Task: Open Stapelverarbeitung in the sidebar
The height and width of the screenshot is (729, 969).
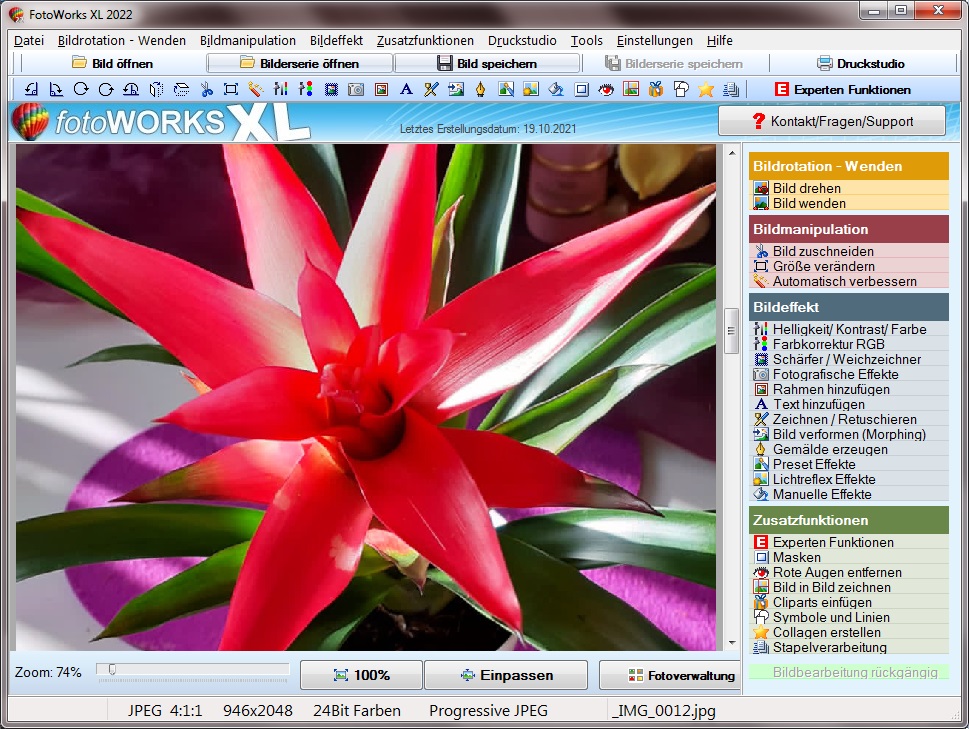Action: (x=850, y=647)
